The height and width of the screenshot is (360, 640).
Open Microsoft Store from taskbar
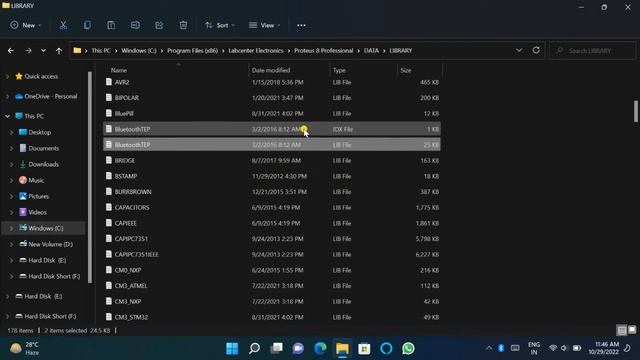pos(364,348)
